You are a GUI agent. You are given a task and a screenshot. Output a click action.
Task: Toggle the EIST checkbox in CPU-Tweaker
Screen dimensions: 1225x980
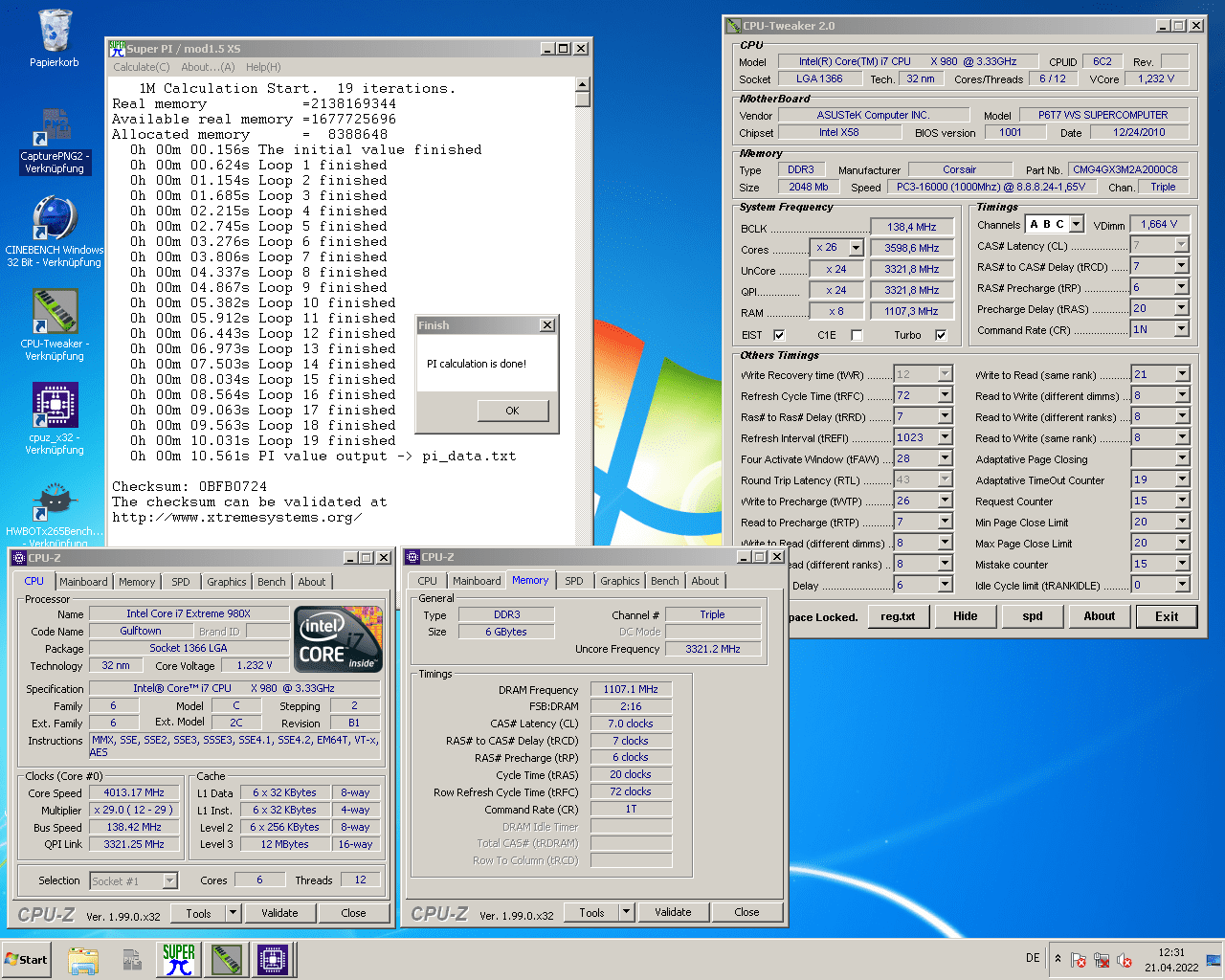tap(779, 335)
